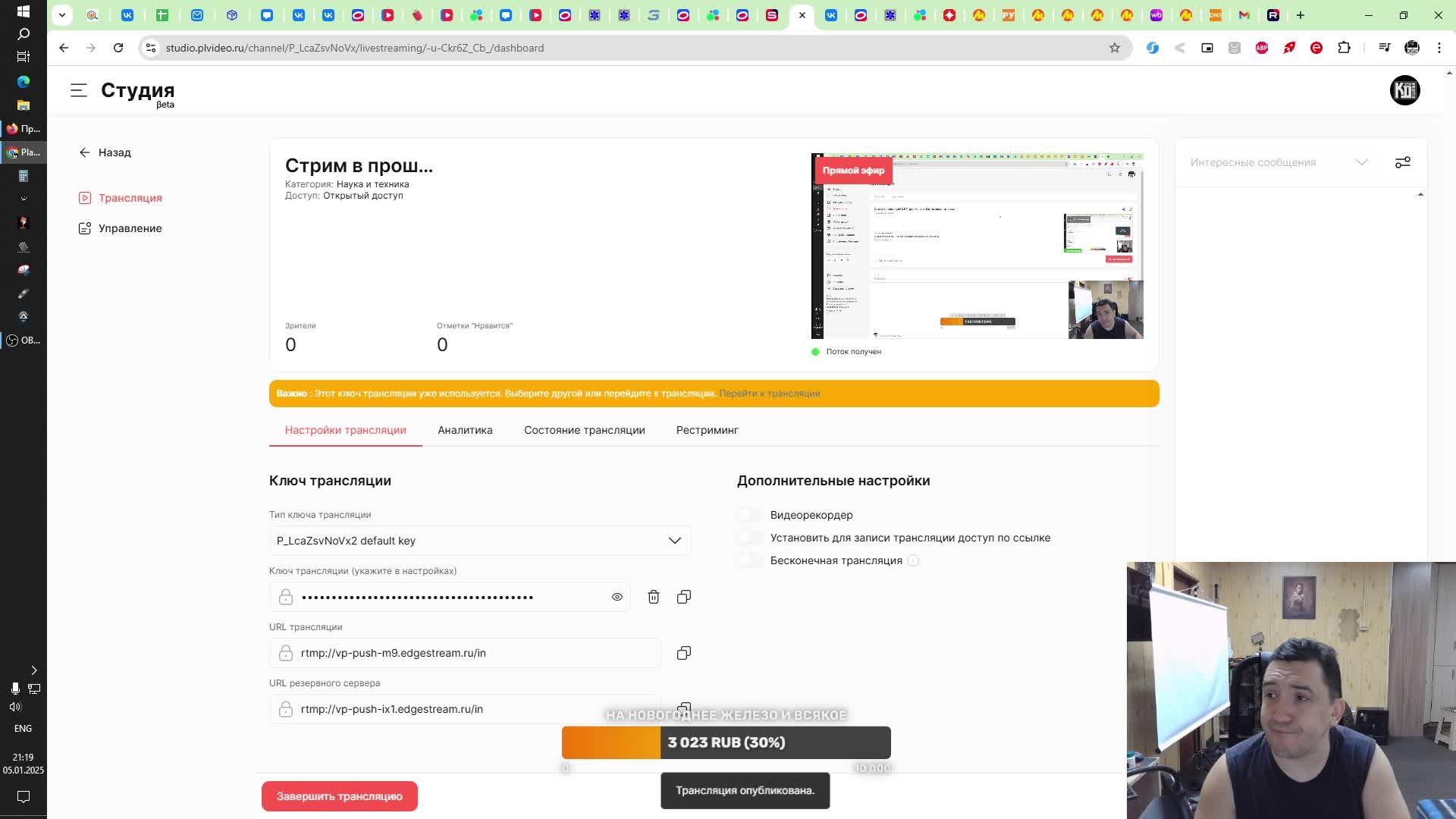
Task: Enable the Видеорекордер toggle
Action: (749, 515)
